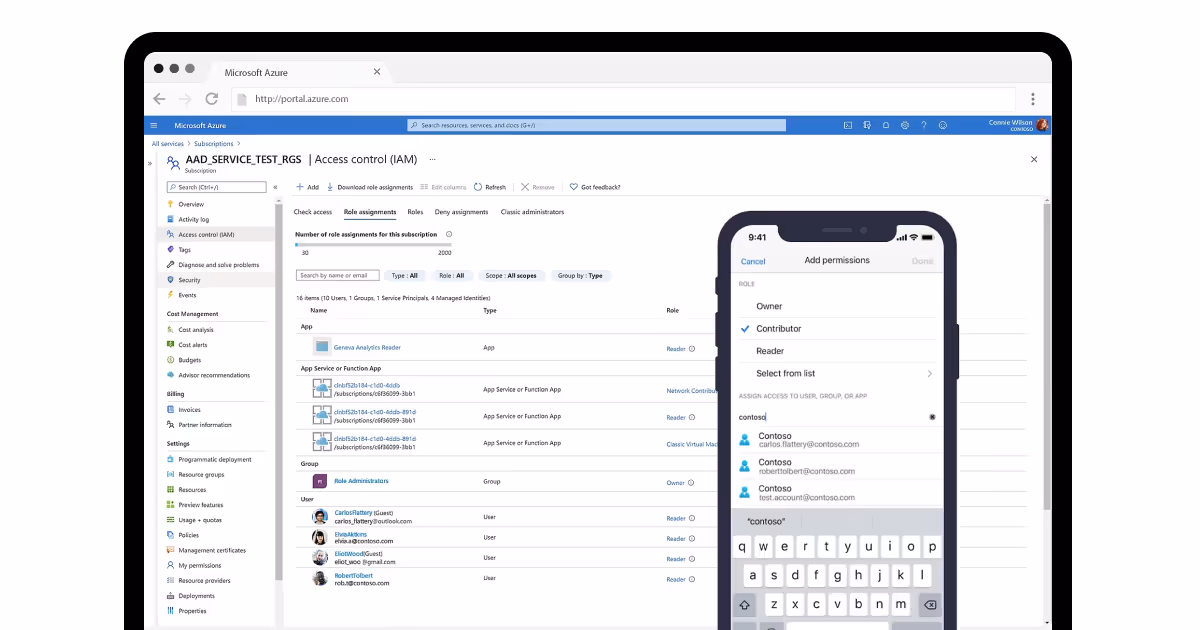Switch to the Classic administrators tab
Screen dimensions: 1200x630
point(532,212)
